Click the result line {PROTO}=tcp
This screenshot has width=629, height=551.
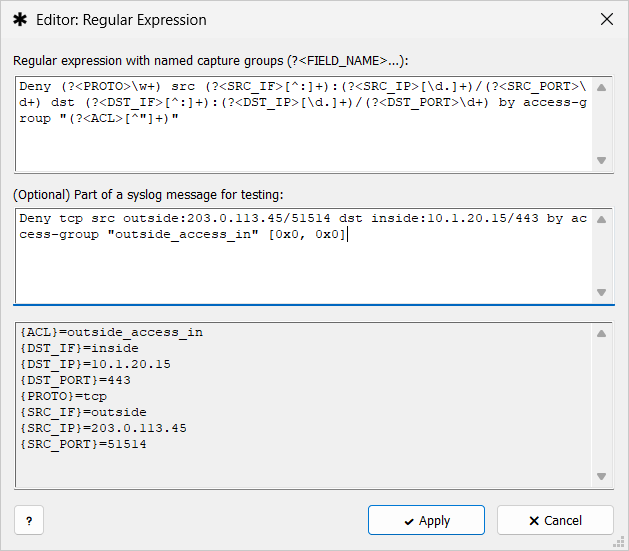click(x=63, y=396)
